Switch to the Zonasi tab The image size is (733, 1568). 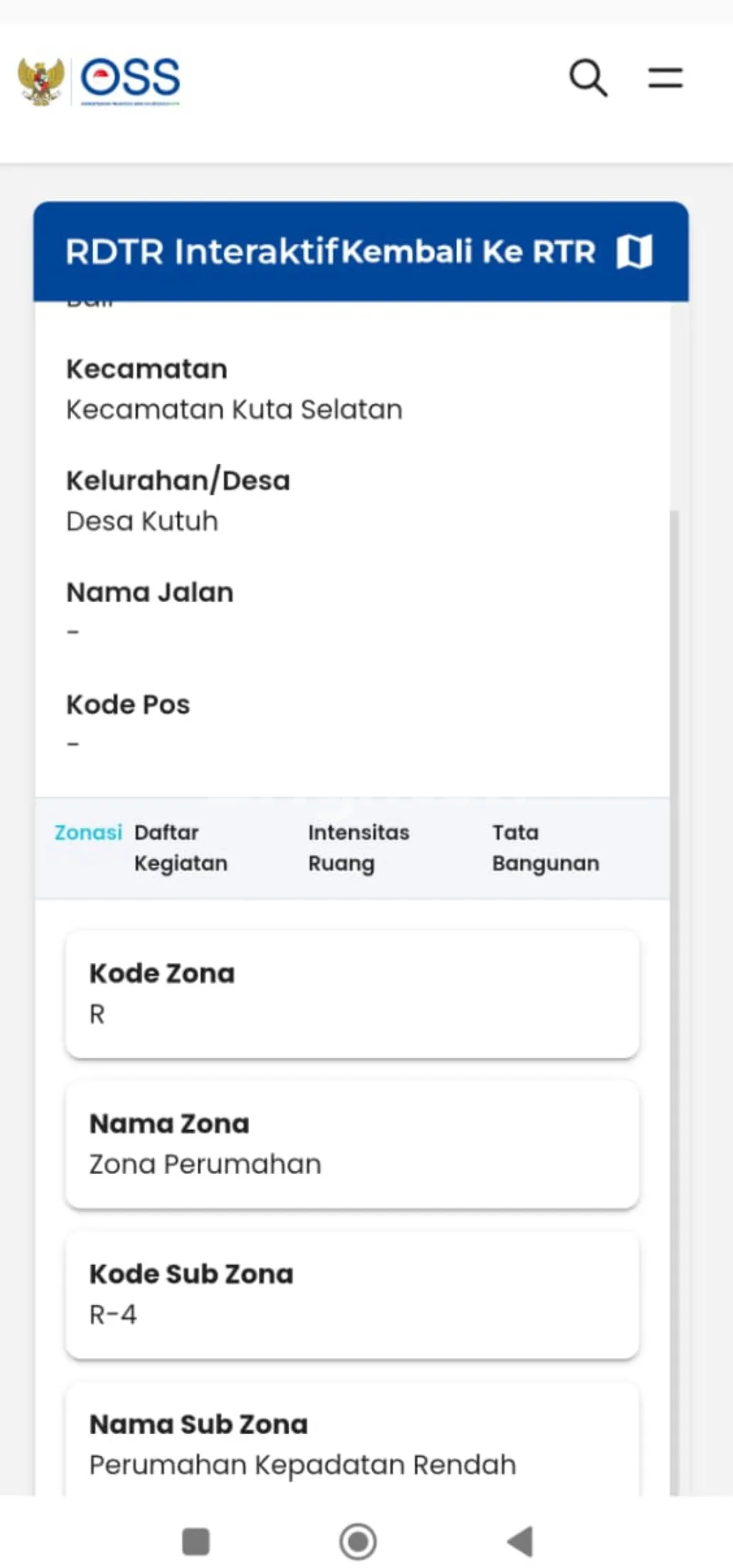pos(88,832)
